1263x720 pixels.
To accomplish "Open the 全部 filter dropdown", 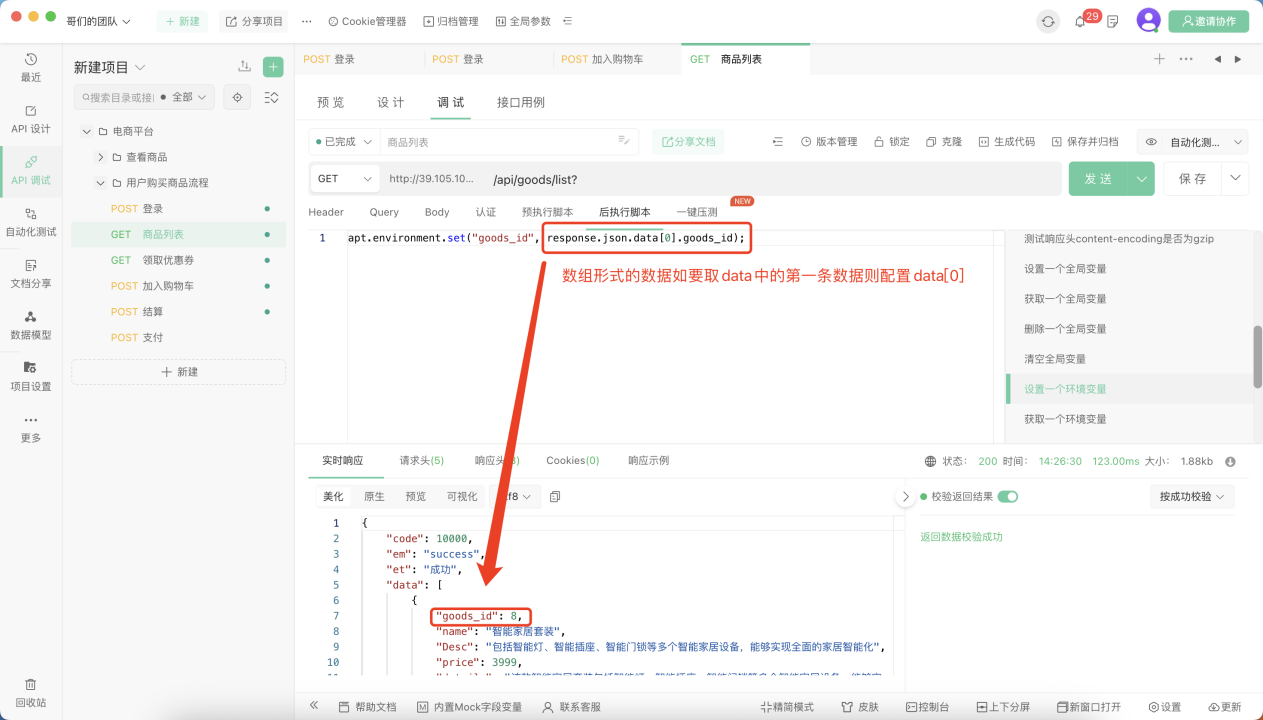I will tap(187, 97).
